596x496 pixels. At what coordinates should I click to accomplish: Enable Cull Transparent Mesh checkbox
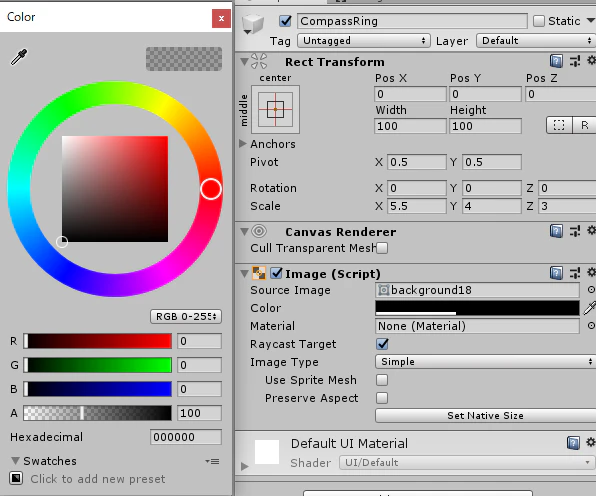pyautogui.click(x=382, y=248)
